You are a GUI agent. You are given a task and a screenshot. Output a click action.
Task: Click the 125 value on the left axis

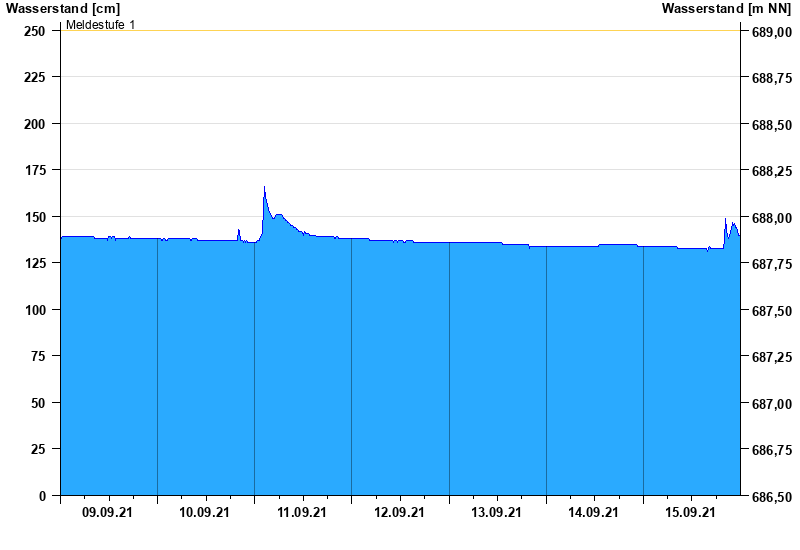(35, 263)
